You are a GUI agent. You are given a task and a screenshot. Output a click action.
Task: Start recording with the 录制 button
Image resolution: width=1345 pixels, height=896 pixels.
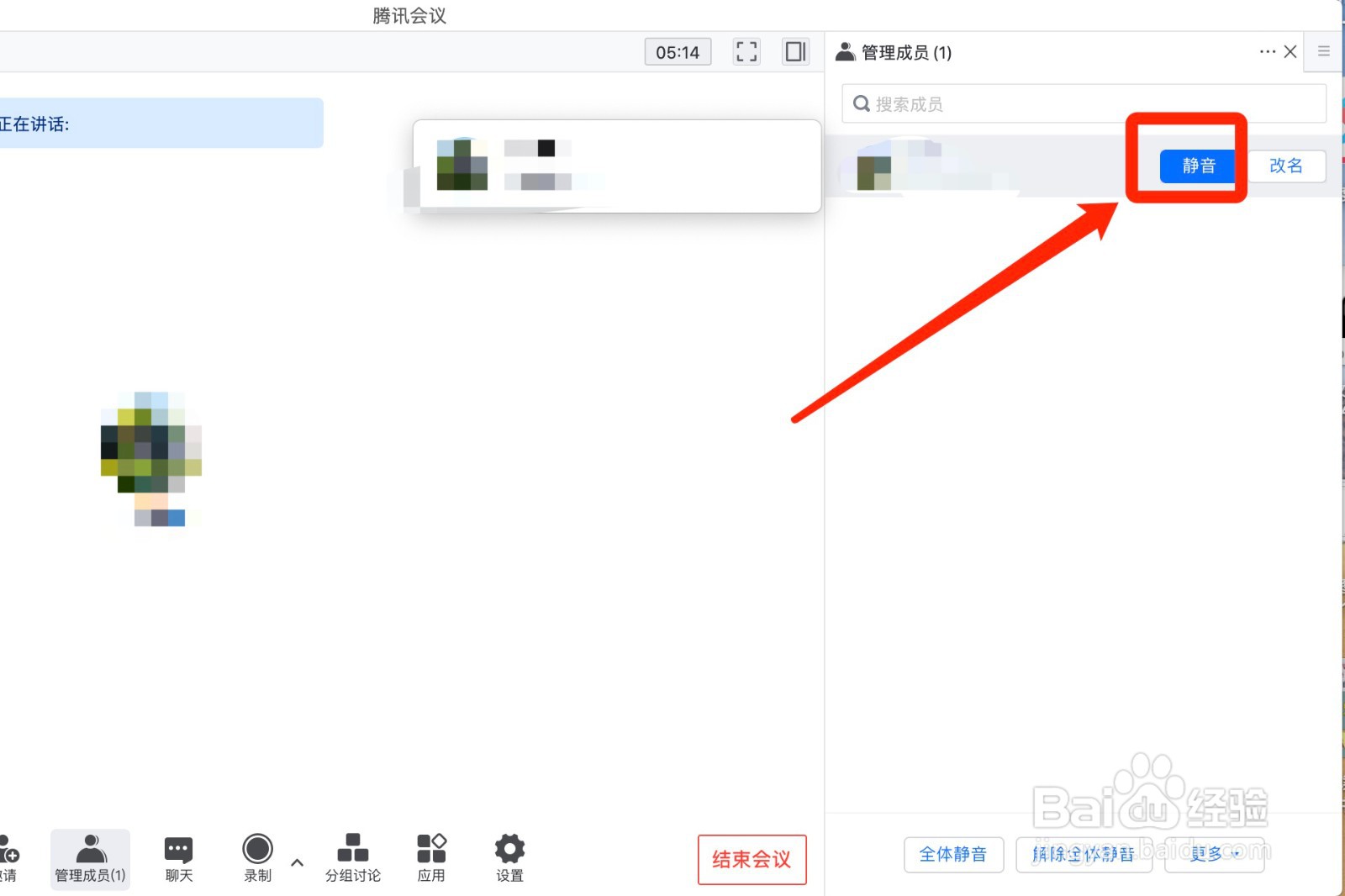coord(257,858)
